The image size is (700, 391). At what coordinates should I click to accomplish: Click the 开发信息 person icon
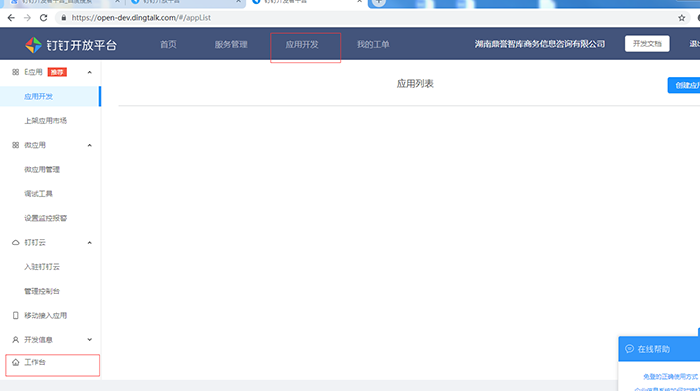click(x=16, y=340)
